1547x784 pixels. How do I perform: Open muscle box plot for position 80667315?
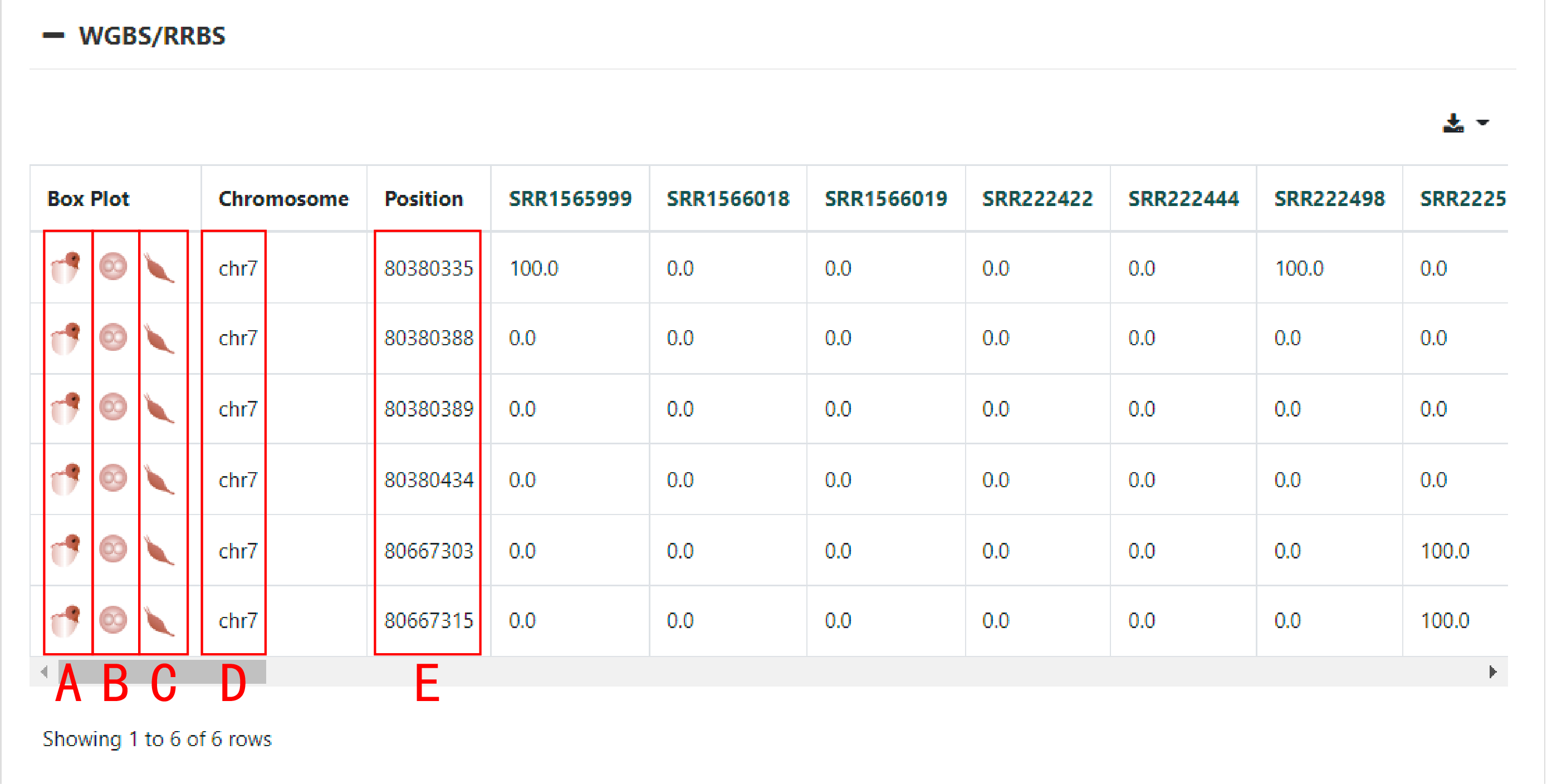[x=159, y=621]
